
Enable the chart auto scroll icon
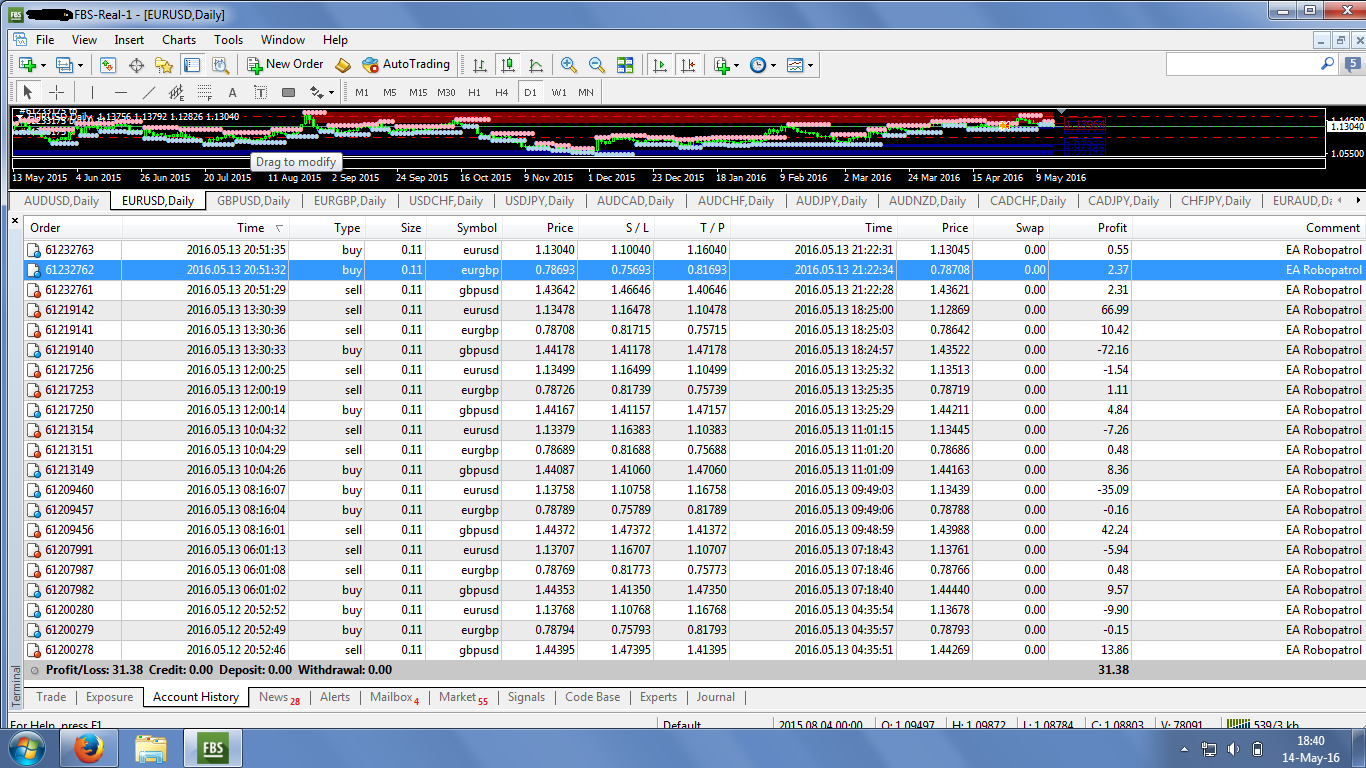pyautogui.click(x=659, y=65)
